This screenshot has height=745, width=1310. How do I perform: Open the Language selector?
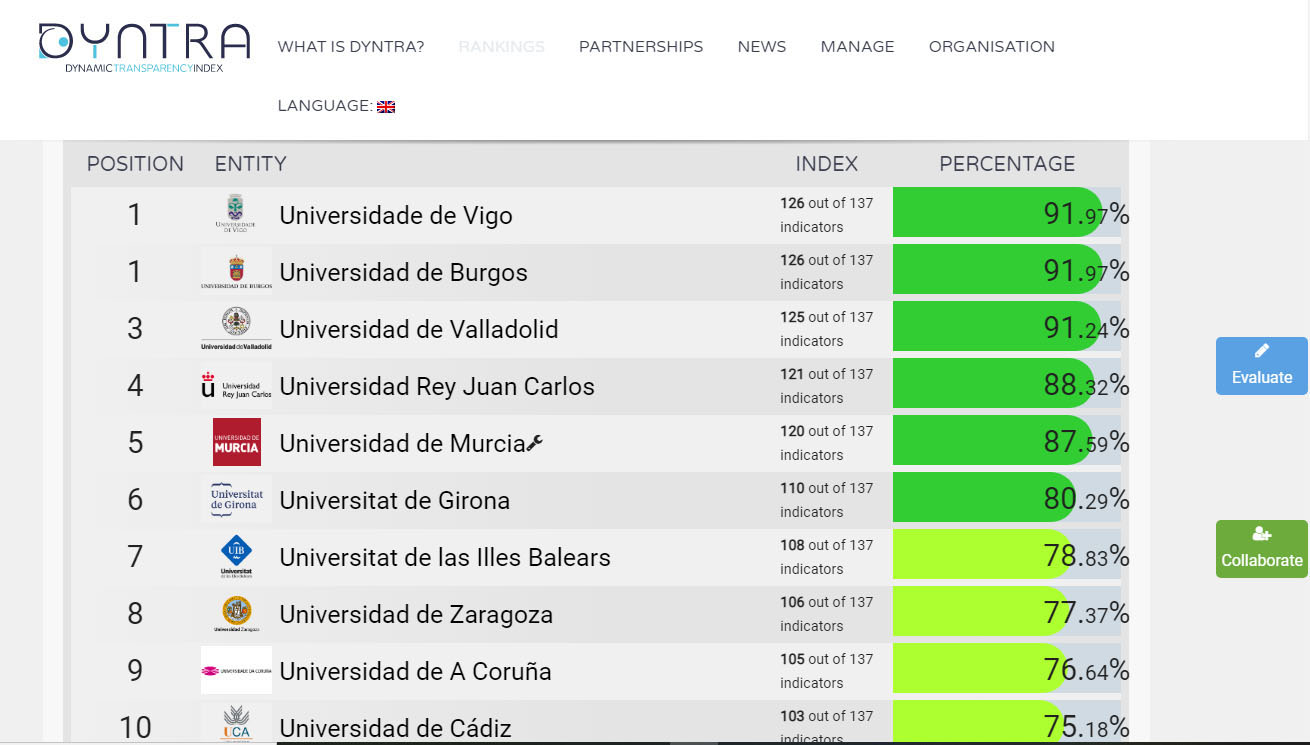point(336,106)
